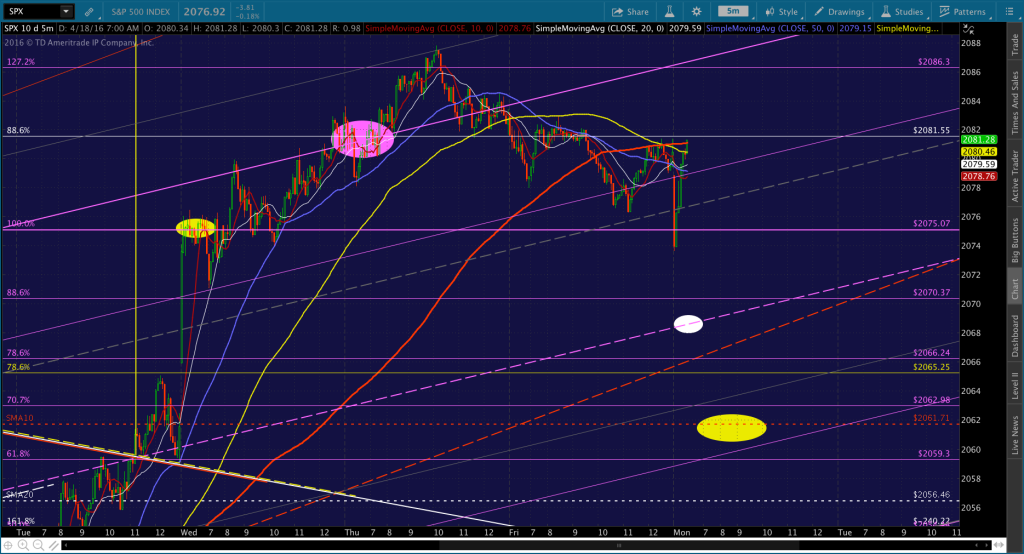Click the yellow 2080.46 price bubble

point(978,152)
